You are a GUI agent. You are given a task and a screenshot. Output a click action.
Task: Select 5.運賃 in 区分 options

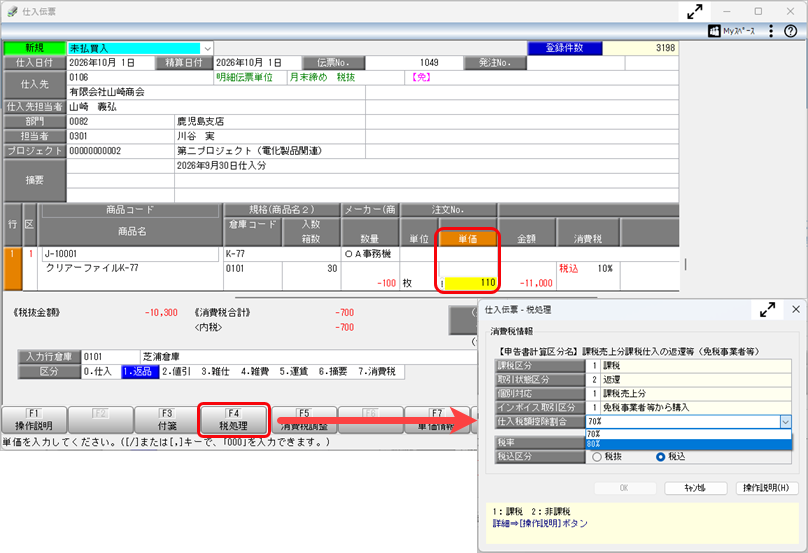[x=294, y=372]
